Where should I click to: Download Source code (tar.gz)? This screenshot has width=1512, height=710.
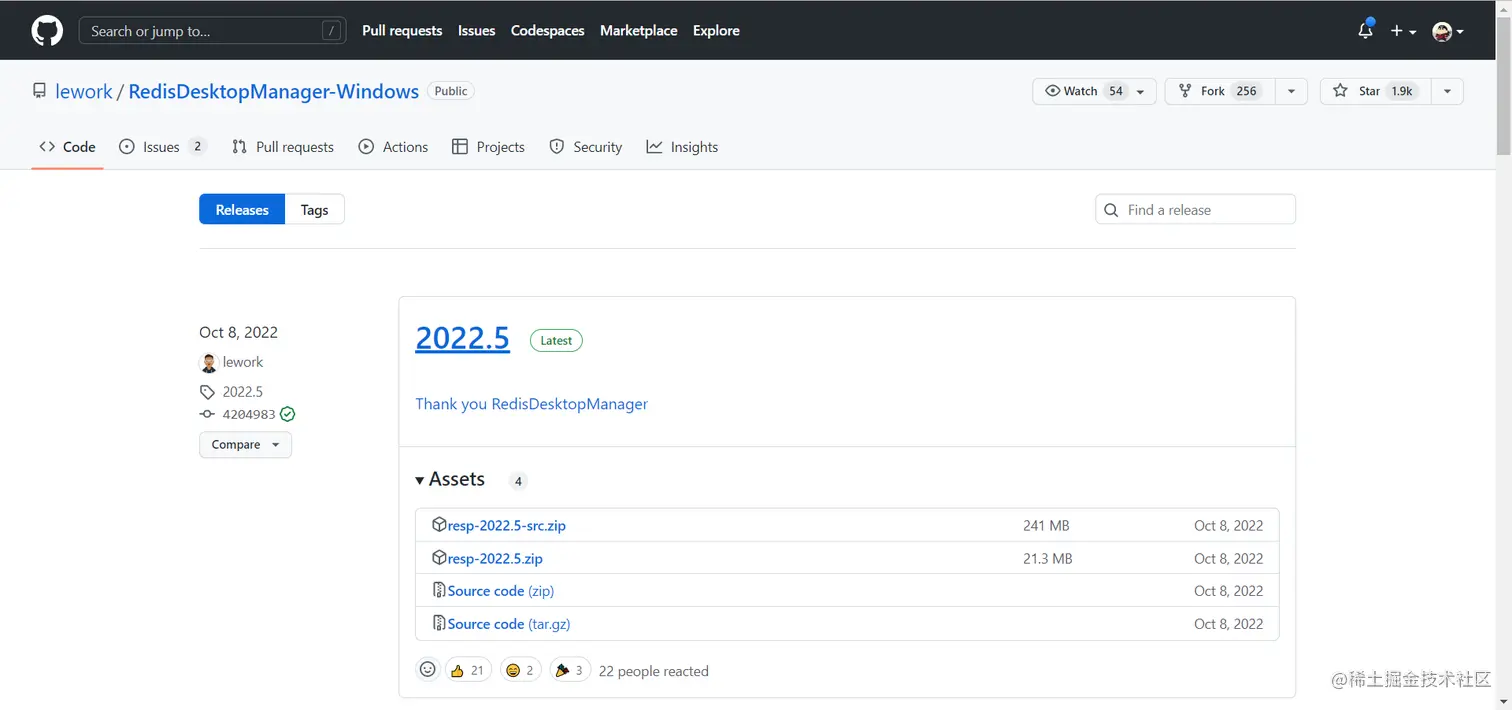pyautogui.click(x=509, y=624)
